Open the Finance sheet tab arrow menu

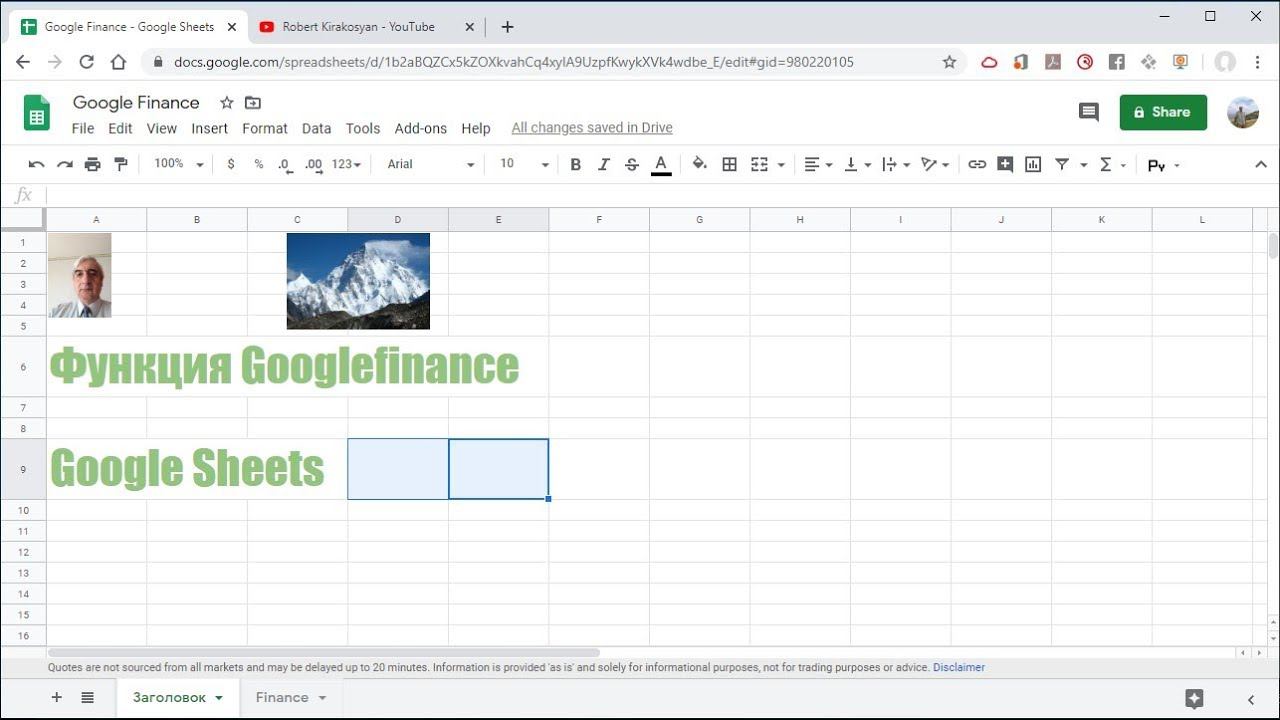(x=322, y=698)
